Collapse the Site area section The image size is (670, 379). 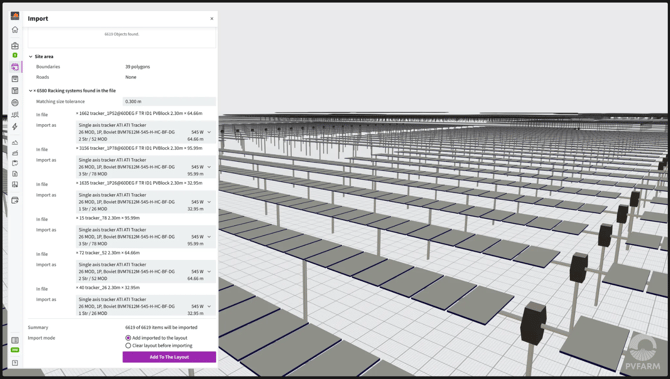click(30, 56)
